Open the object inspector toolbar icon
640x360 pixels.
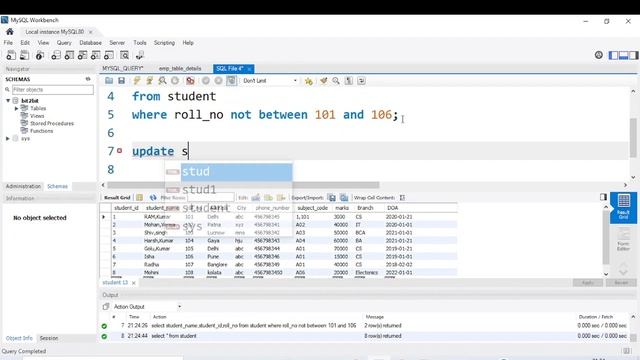[x=40, y=56]
